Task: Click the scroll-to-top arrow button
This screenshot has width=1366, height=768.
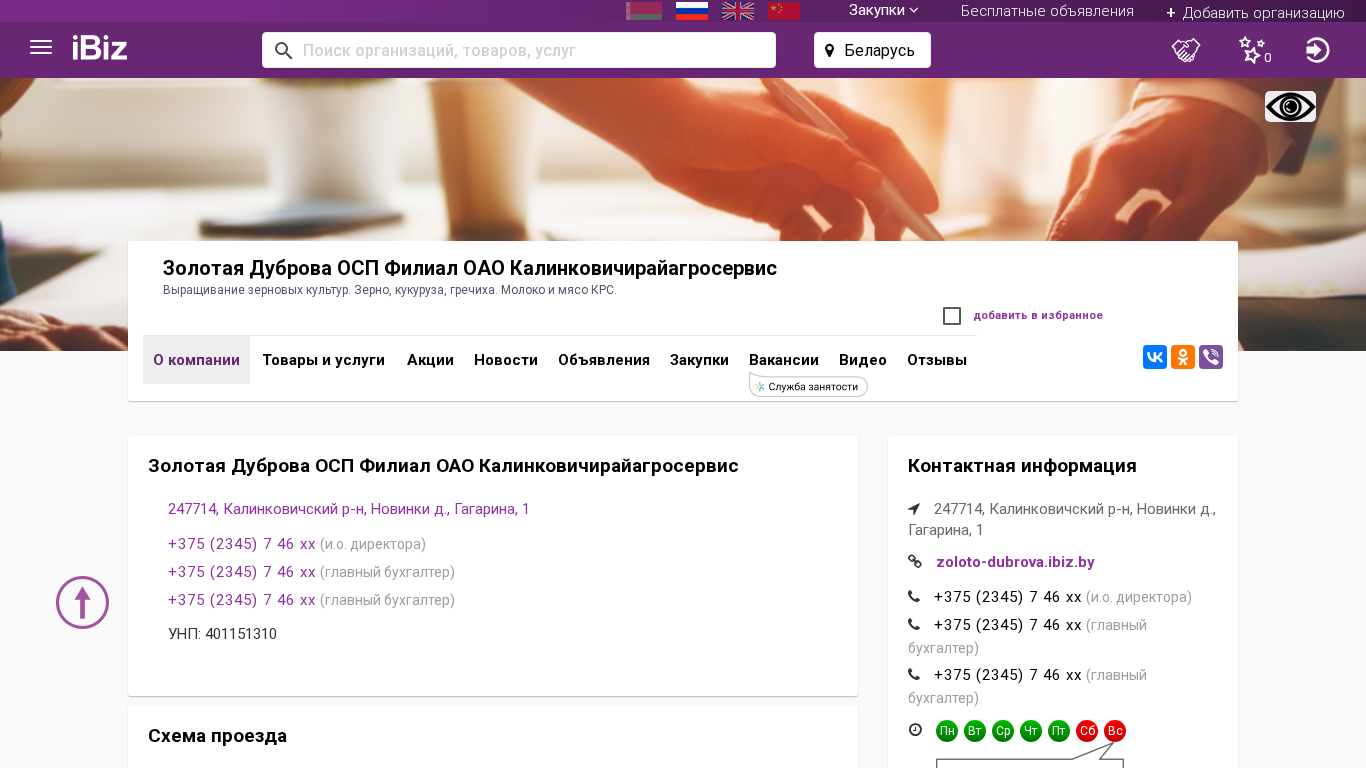Action: point(82,602)
